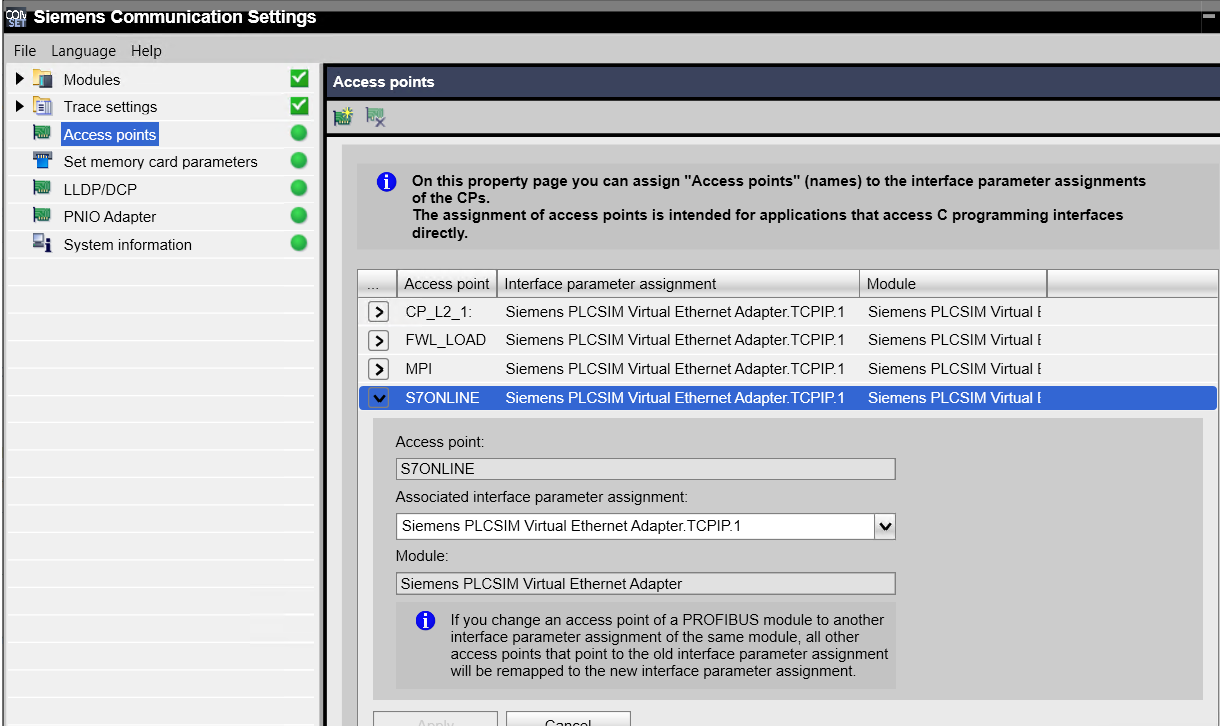
Task: Click the delete access point toolbar icon
Action: coord(375,117)
